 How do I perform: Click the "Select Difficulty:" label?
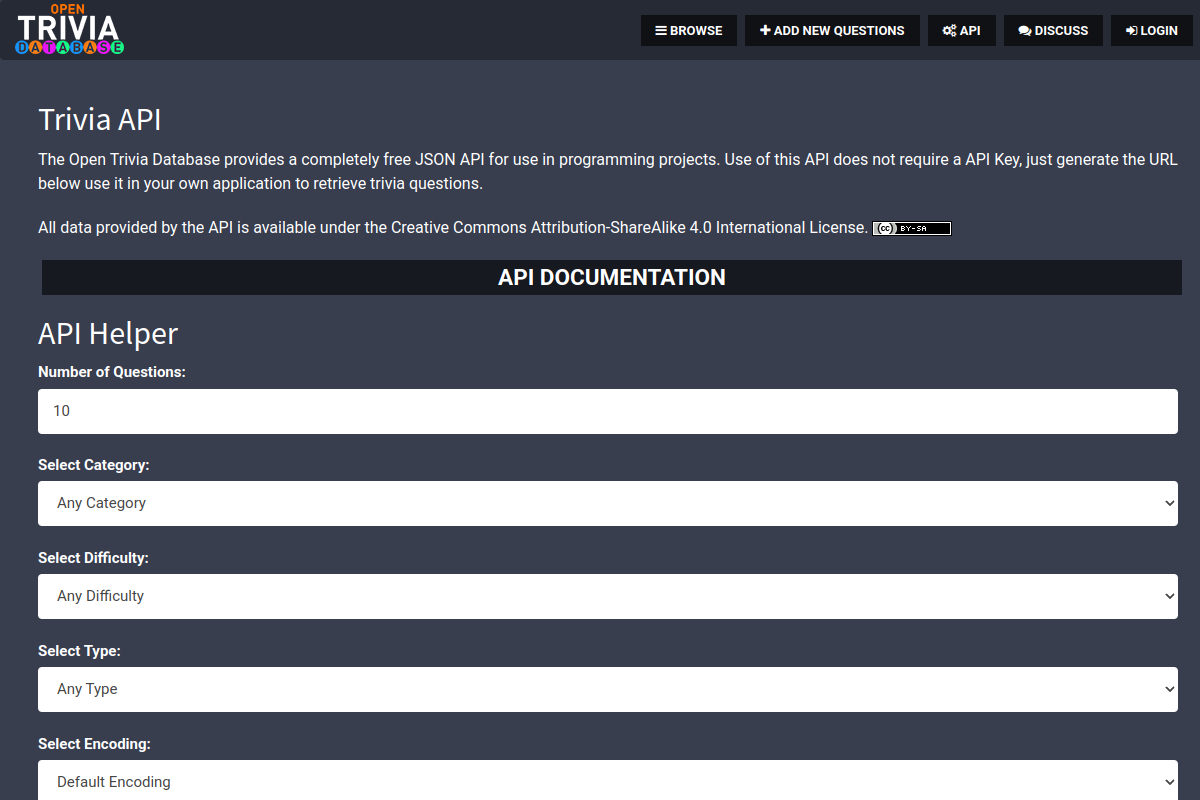93,558
